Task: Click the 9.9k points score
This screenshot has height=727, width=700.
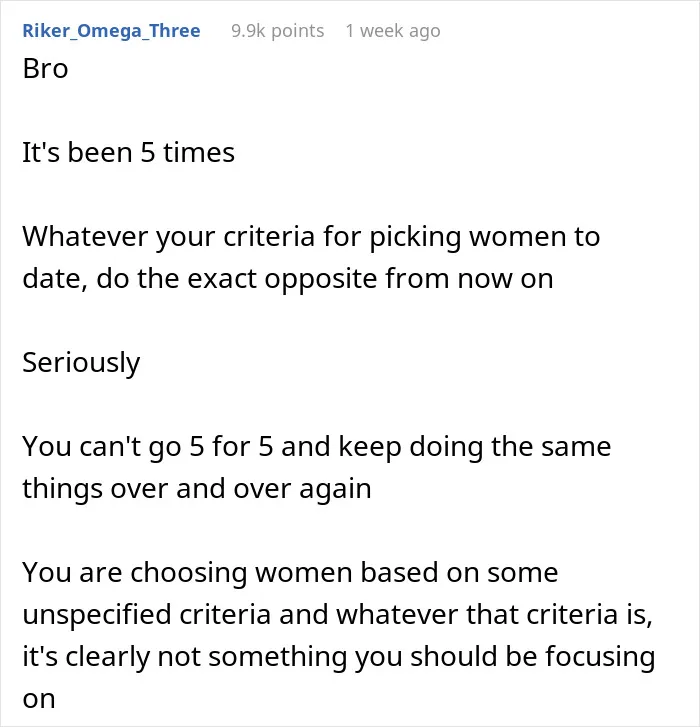Action: click(x=277, y=31)
